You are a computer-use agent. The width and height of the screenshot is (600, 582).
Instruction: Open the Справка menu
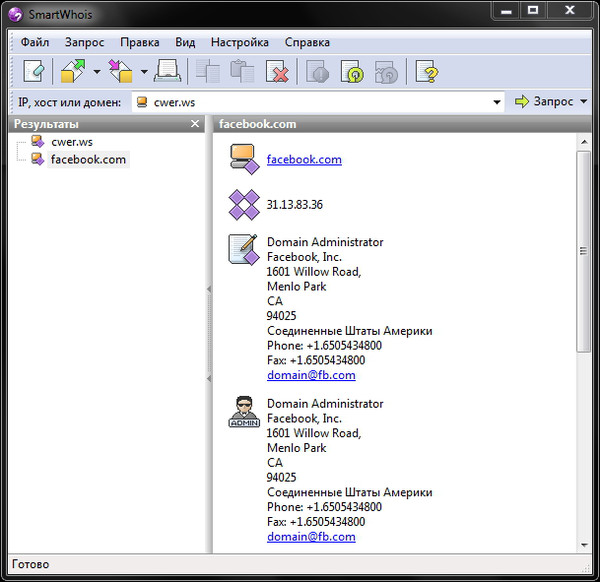pos(307,43)
